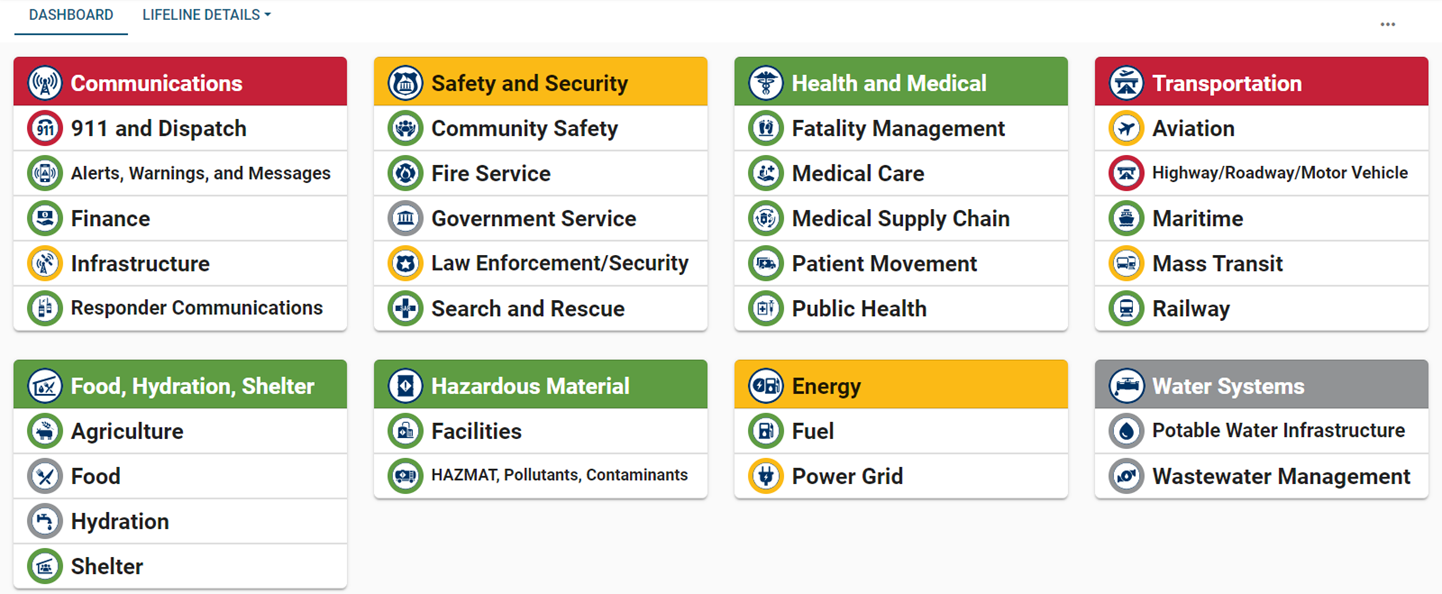
Task: Click the Potable Water Infrastructure droplet icon
Action: pos(1125,431)
